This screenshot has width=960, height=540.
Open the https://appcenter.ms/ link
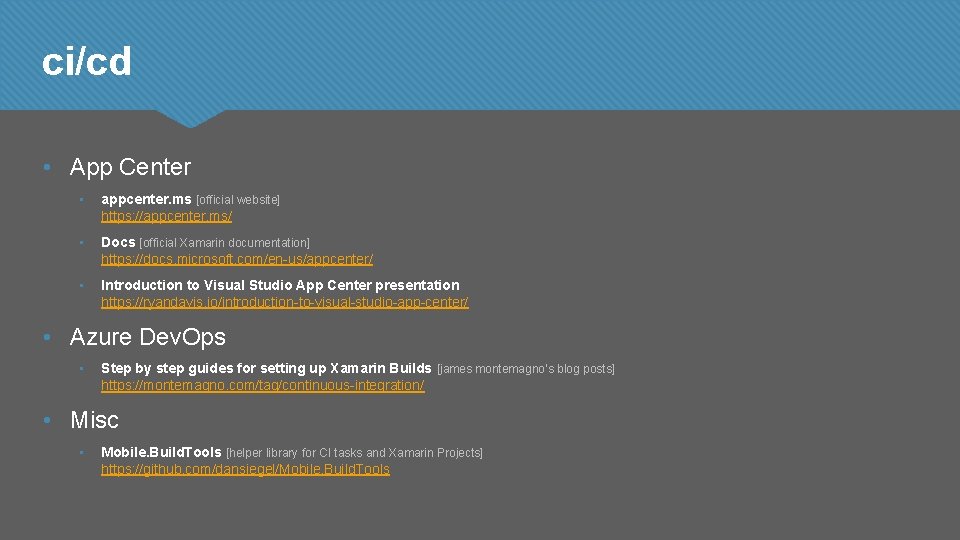pos(167,216)
